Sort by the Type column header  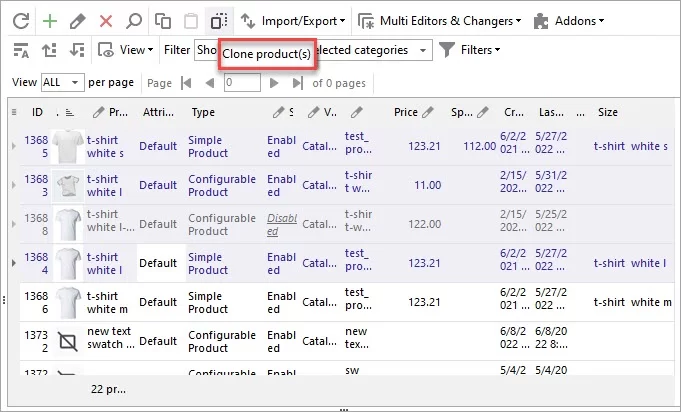tap(203, 112)
